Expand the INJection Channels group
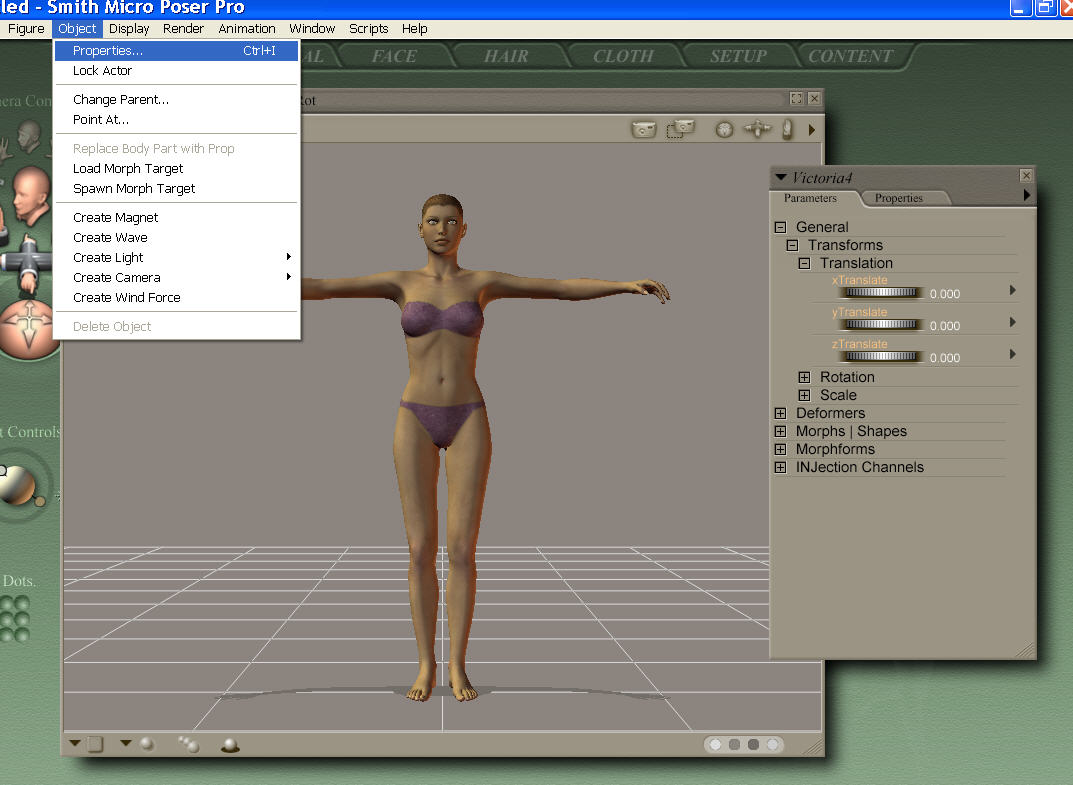 781,467
